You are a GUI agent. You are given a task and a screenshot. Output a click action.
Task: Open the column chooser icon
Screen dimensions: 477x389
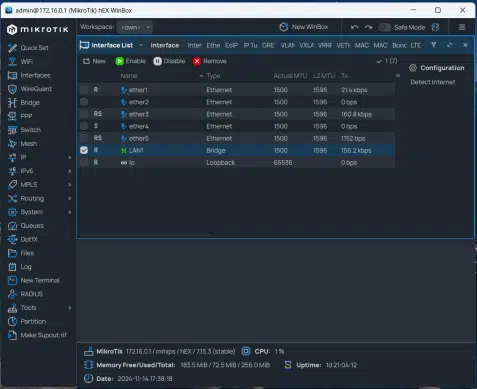(x=398, y=76)
